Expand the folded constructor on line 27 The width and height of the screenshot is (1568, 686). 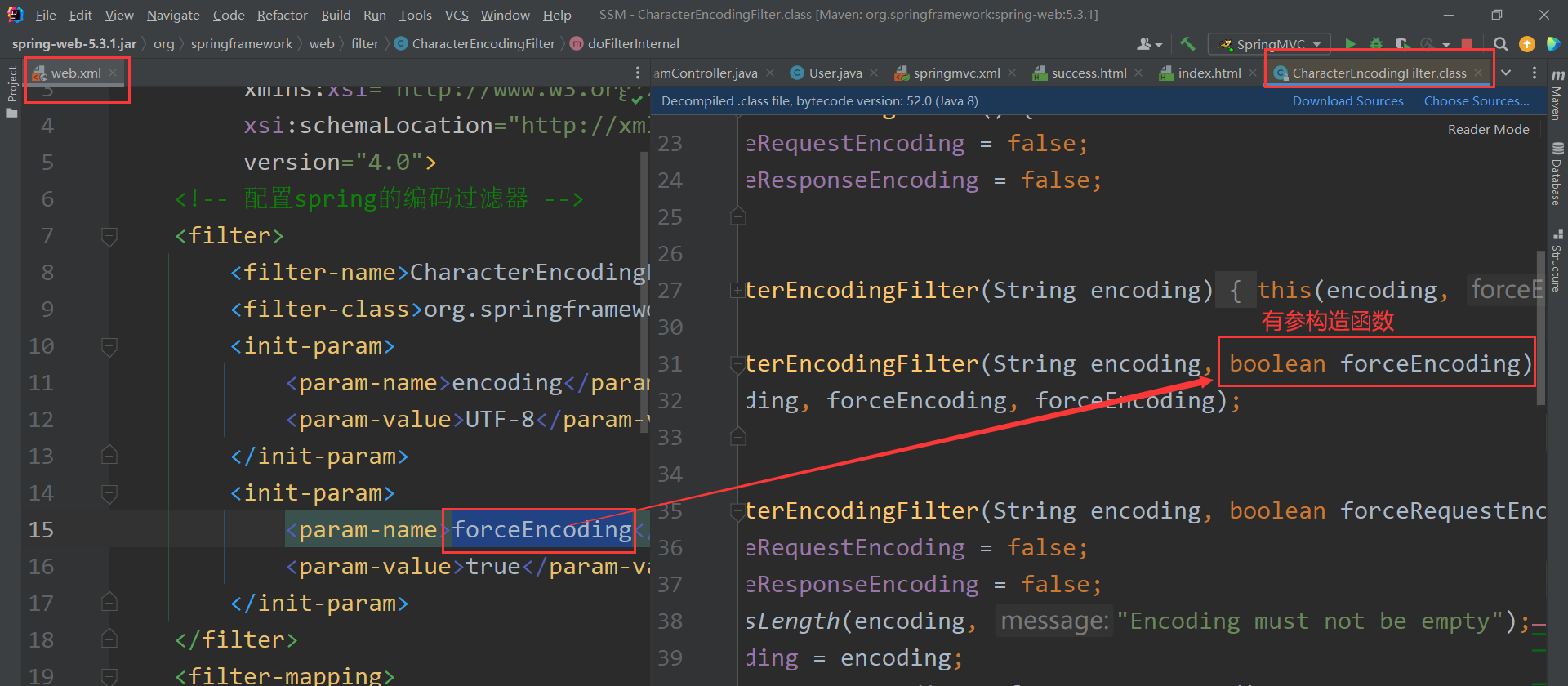click(737, 291)
